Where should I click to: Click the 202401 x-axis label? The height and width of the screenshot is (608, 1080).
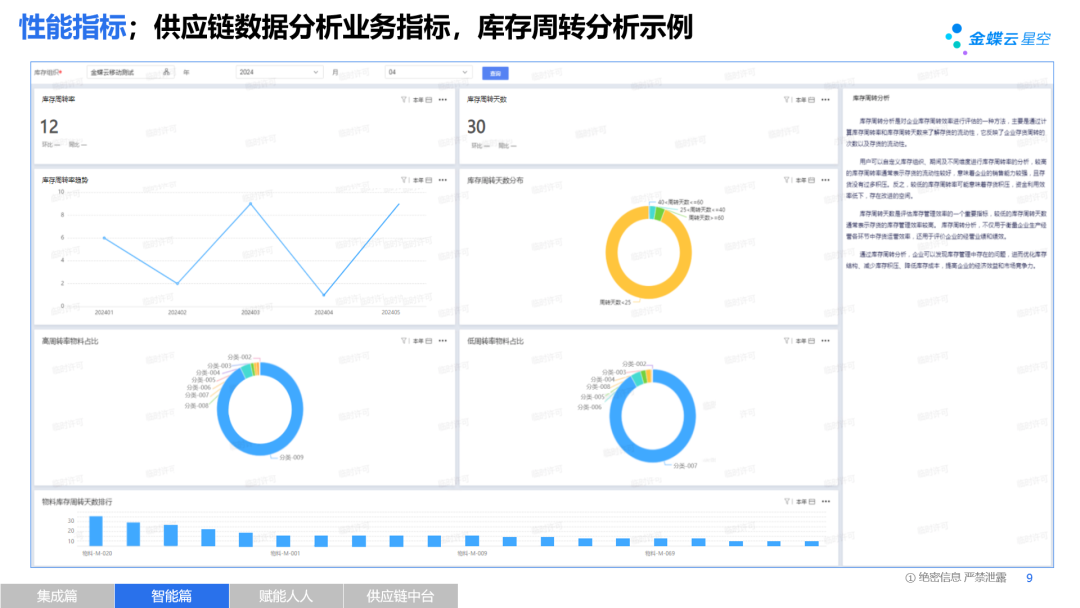[x=104, y=313]
